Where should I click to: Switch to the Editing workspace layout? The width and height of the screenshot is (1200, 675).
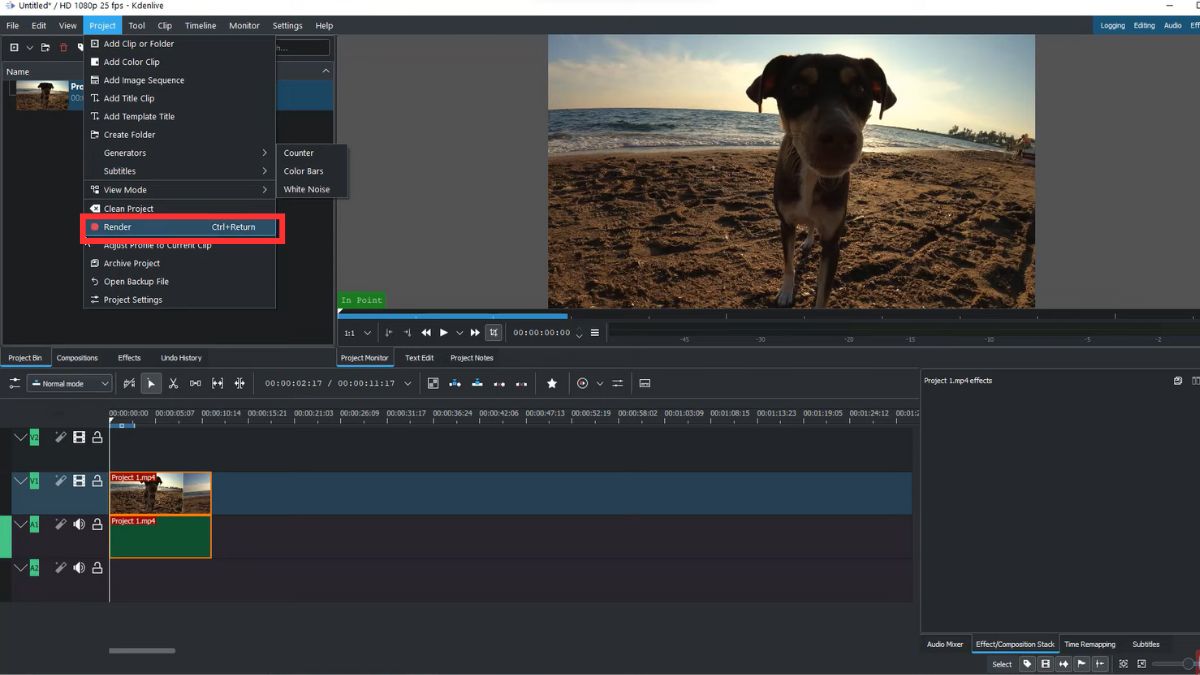(x=1144, y=25)
